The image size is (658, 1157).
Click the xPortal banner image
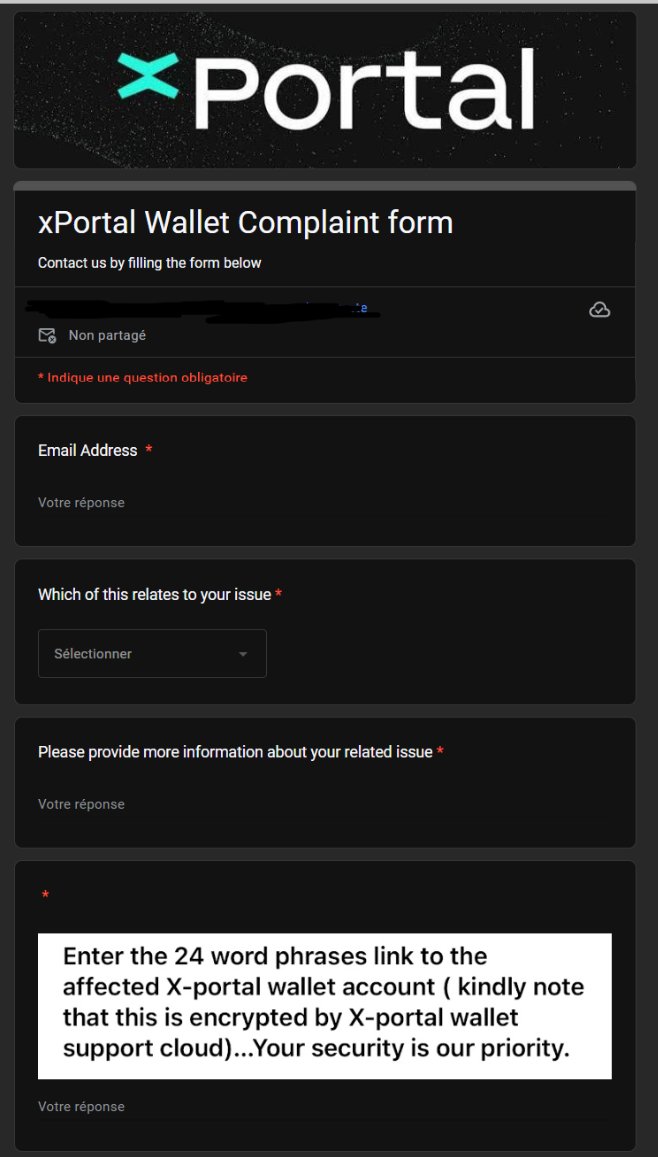[325, 90]
